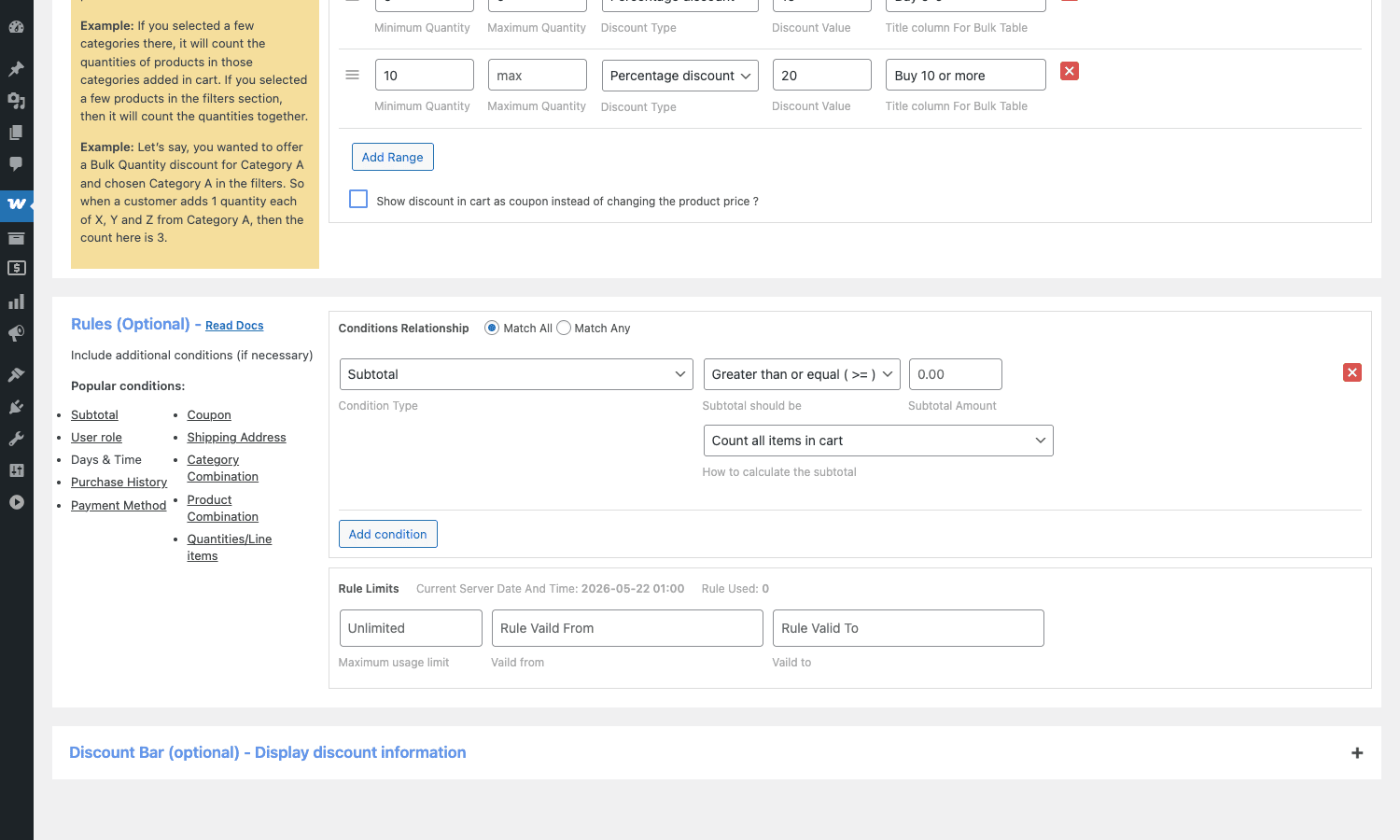The width and height of the screenshot is (1400, 840).
Task: Open the Subtotal condition type dropdown
Action: click(516, 374)
